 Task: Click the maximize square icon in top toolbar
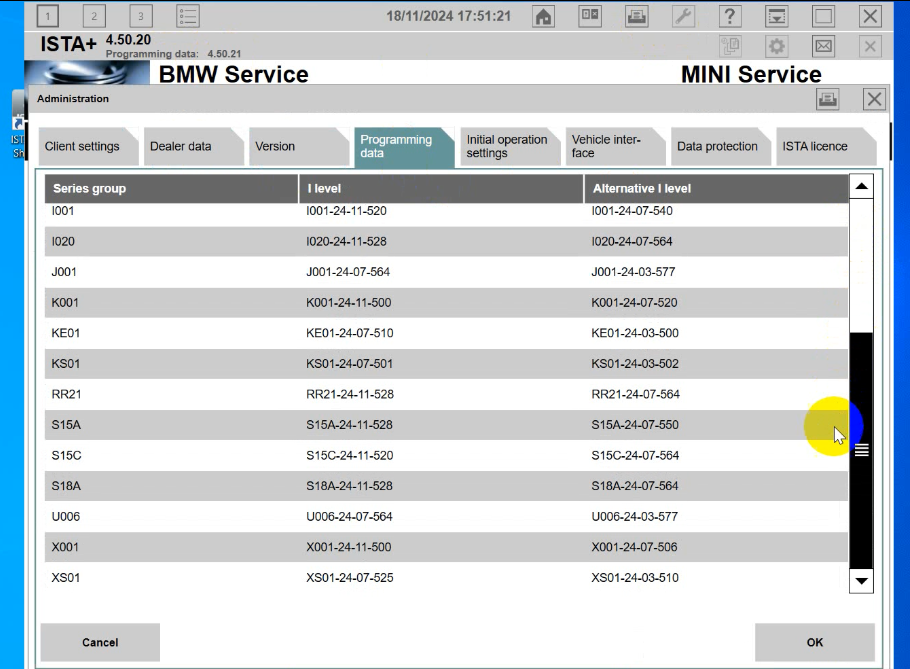(x=824, y=16)
